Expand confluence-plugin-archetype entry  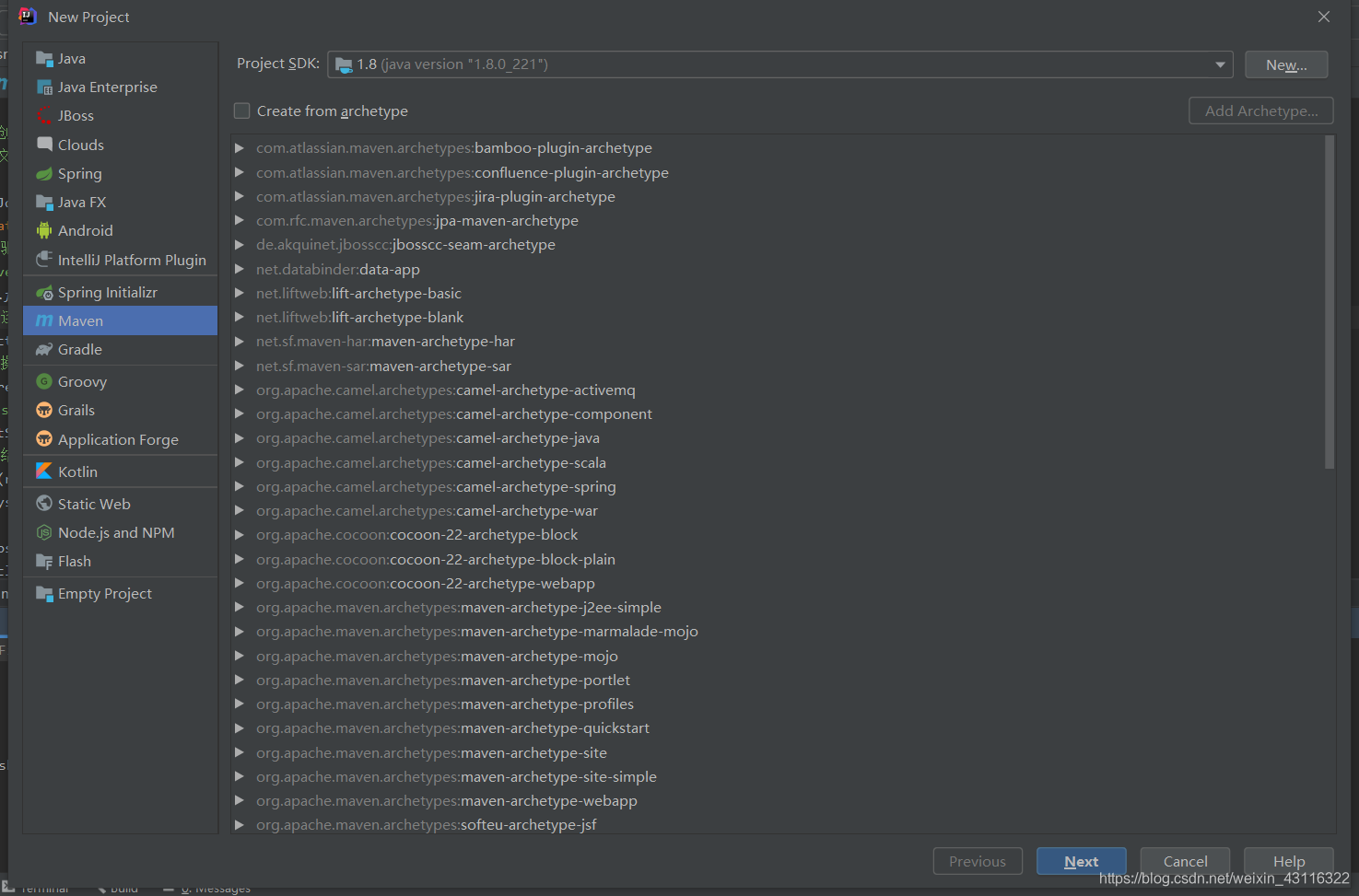click(x=240, y=172)
